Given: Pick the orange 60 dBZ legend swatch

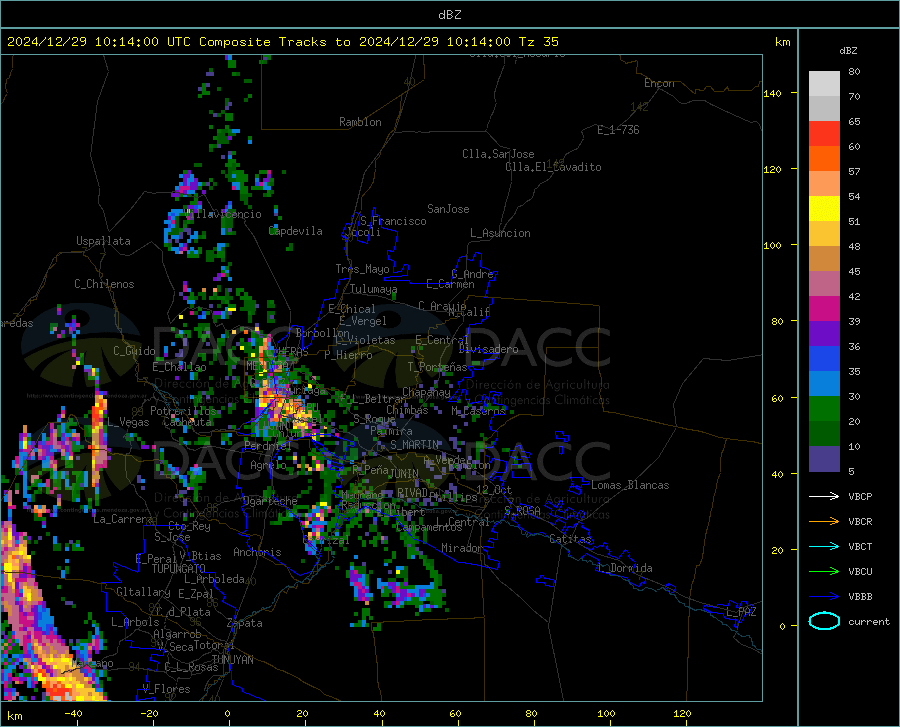Looking at the screenshot, I should [x=824, y=158].
